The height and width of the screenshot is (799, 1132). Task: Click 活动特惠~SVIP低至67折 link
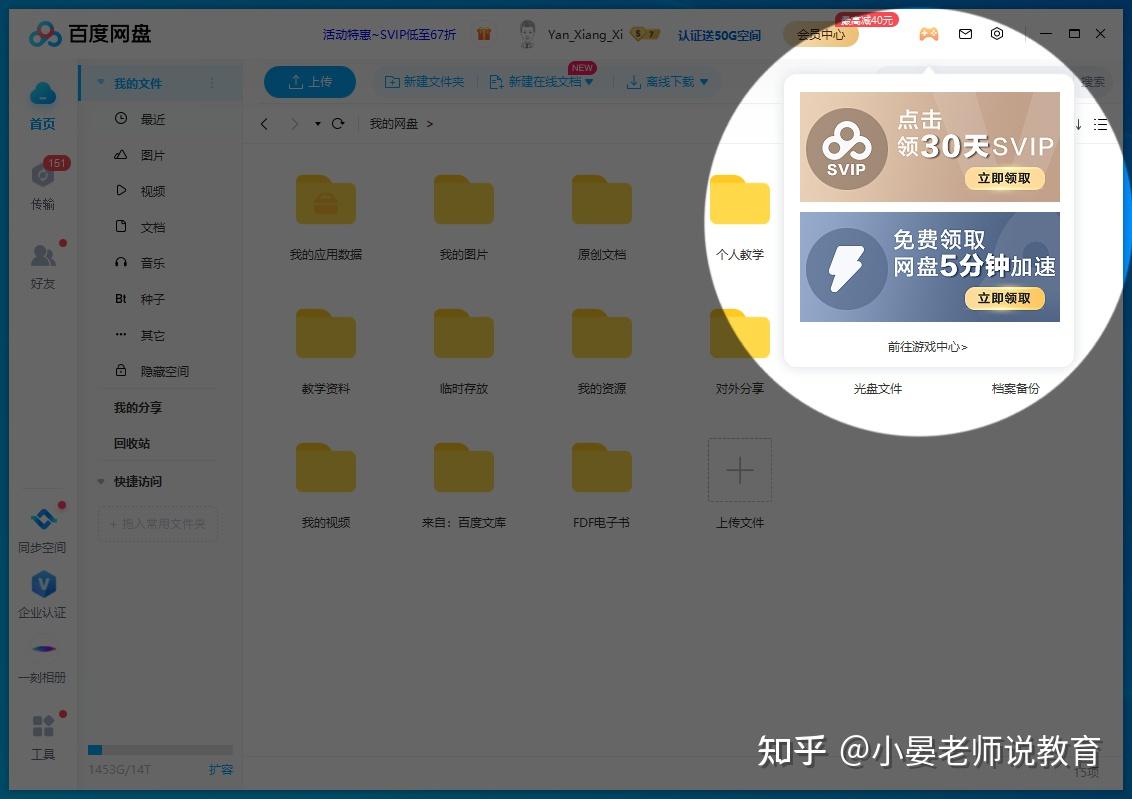pos(389,35)
